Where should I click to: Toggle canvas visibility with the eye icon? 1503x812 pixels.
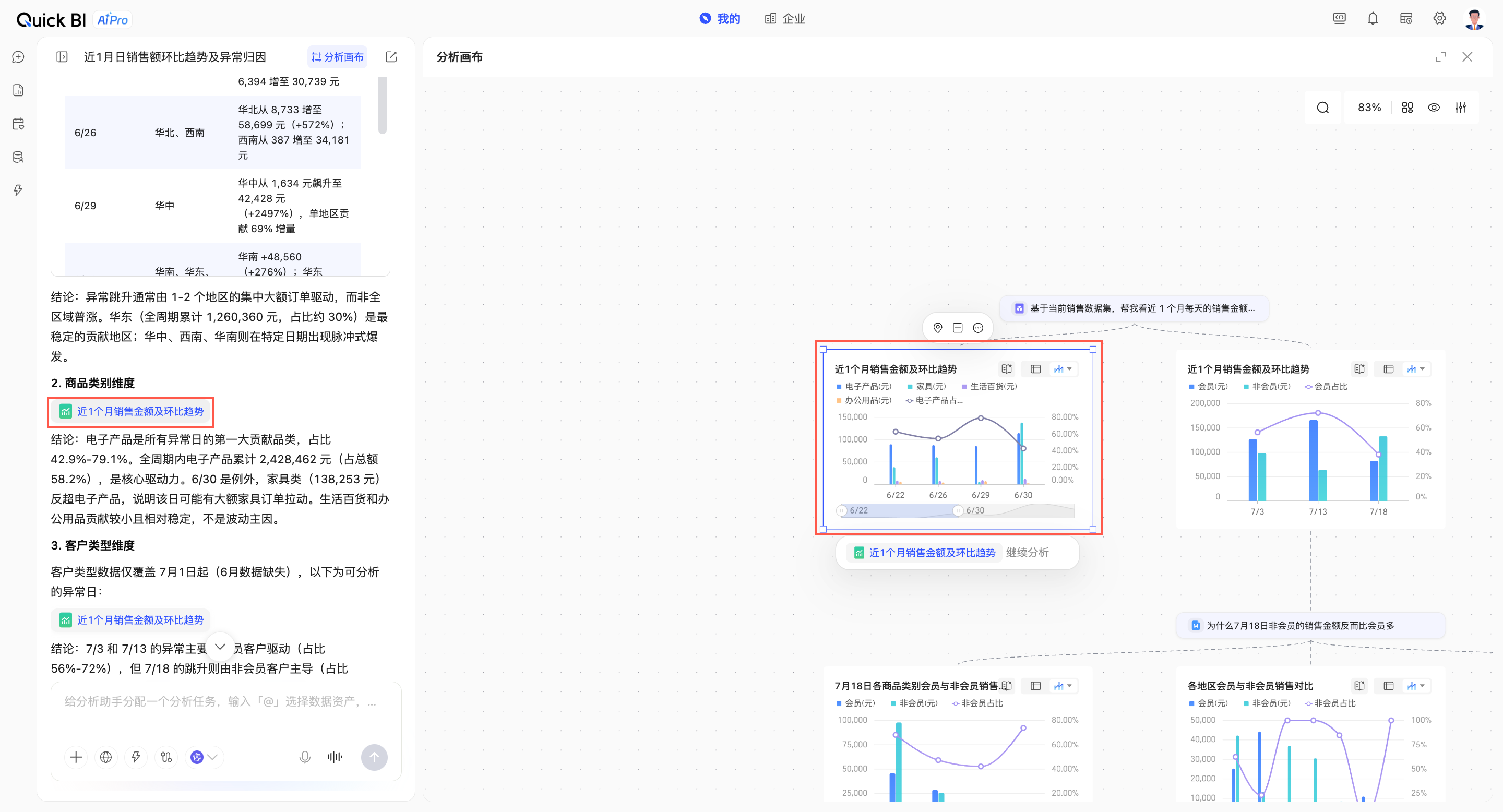click(1434, 108)
